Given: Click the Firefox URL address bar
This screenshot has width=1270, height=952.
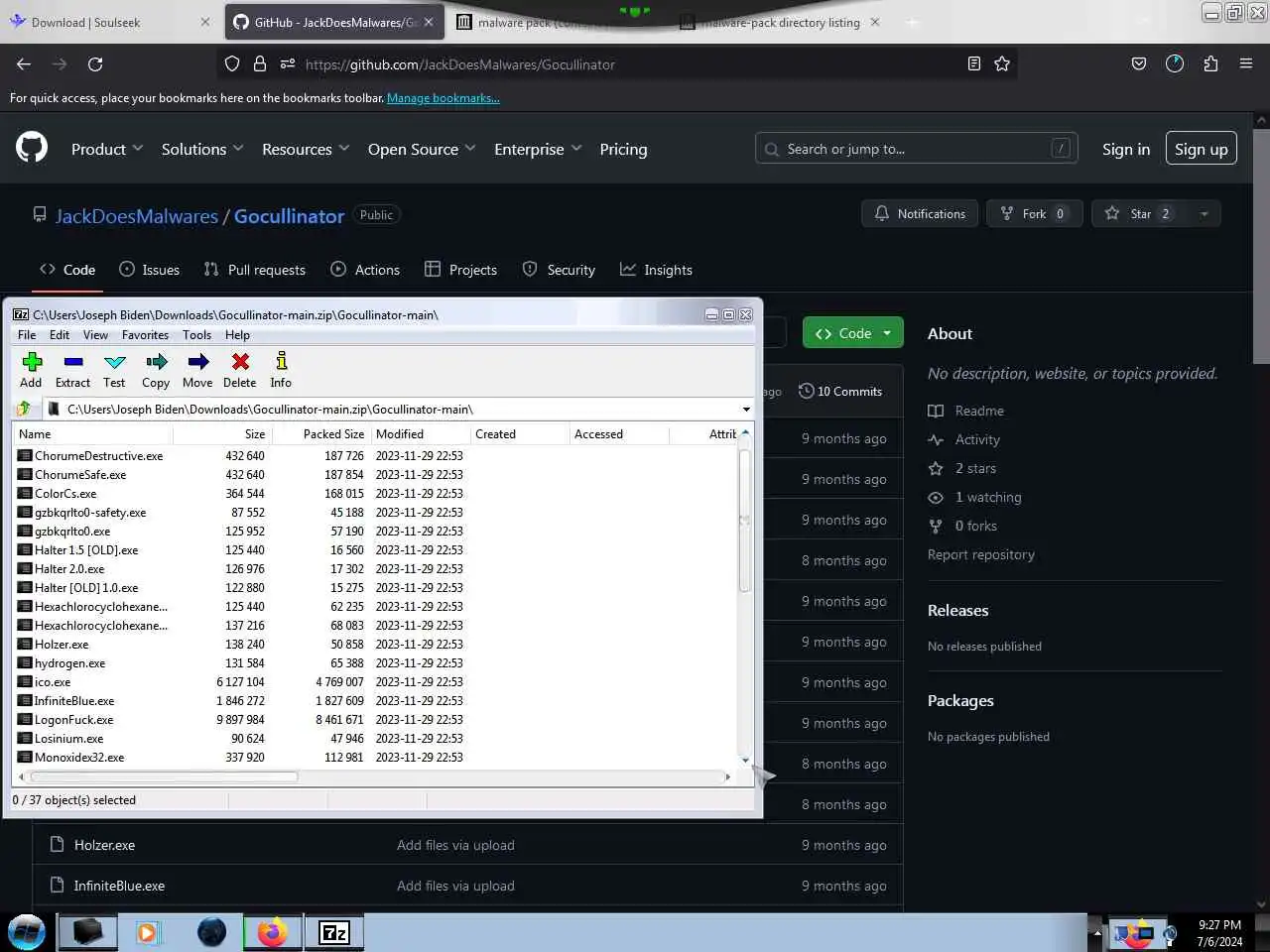Looking at the screenshot, I should pos(615,63).
